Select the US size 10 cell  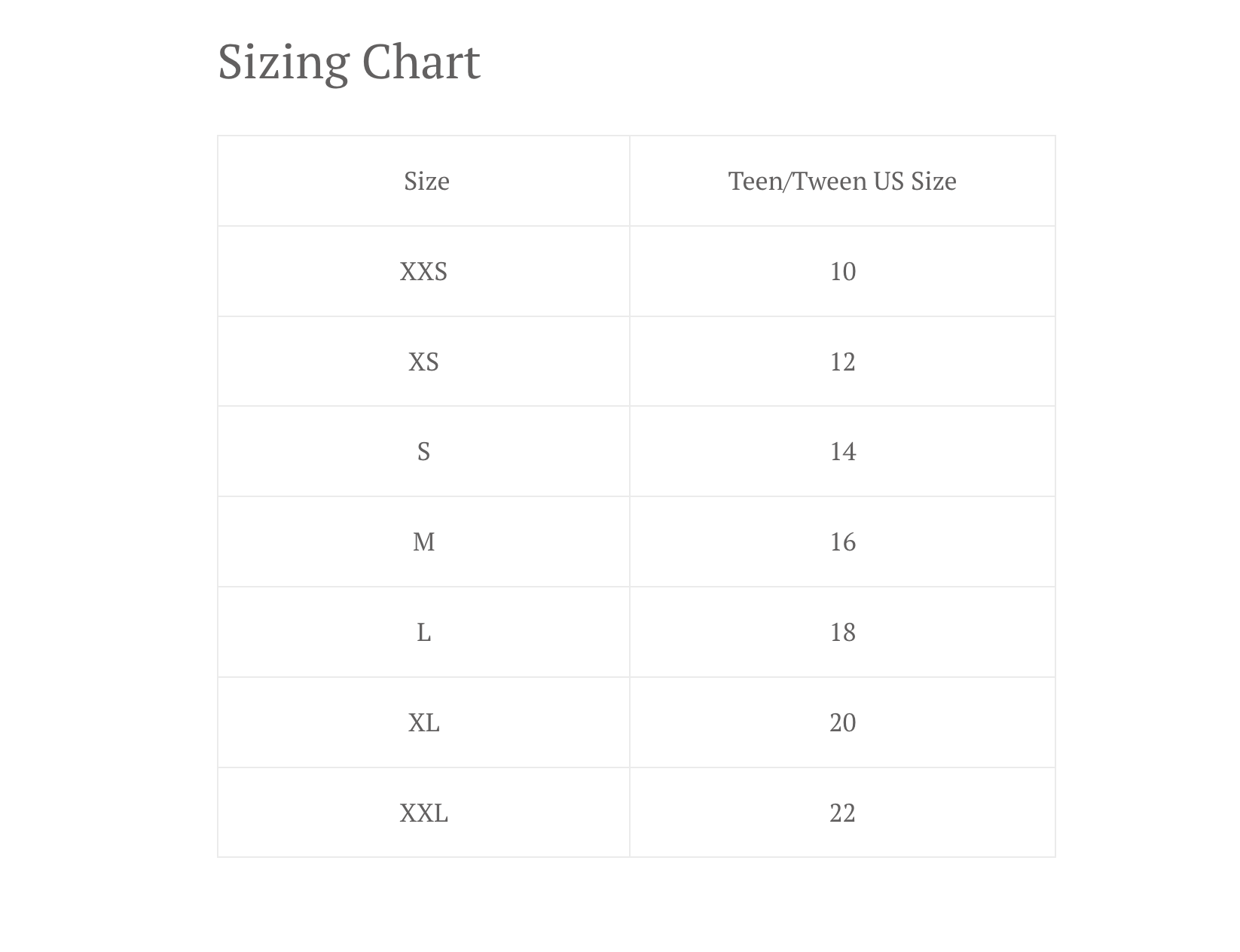[x=842, y=271]
